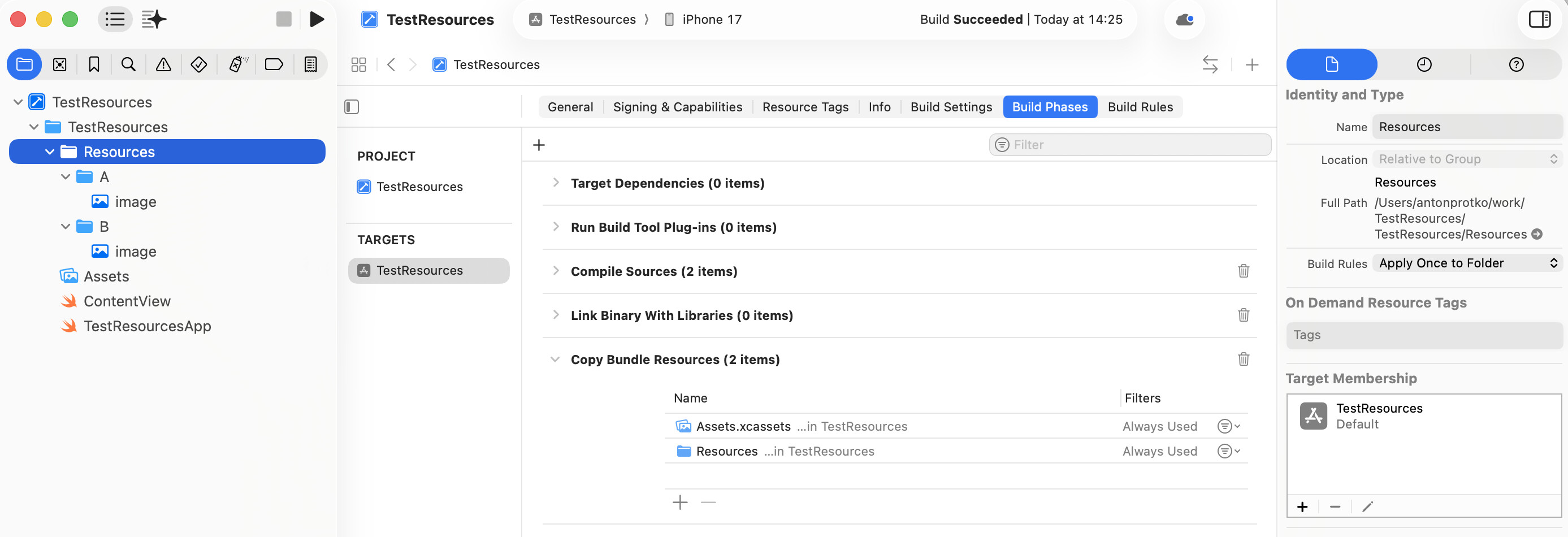This screenshot has height=537, width=1568.
Task: Open the Signing & Capabilities tab
Action: tap(678, 107)
